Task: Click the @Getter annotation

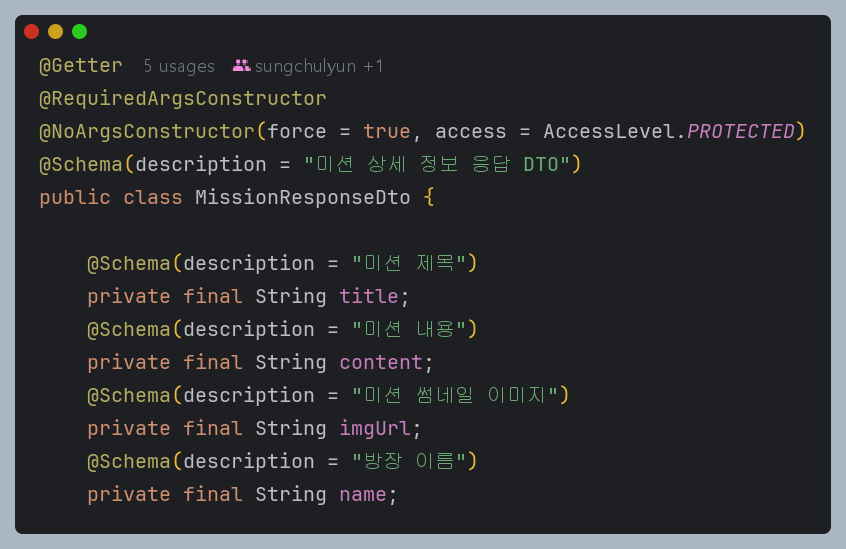Action: tap(81, 66)
